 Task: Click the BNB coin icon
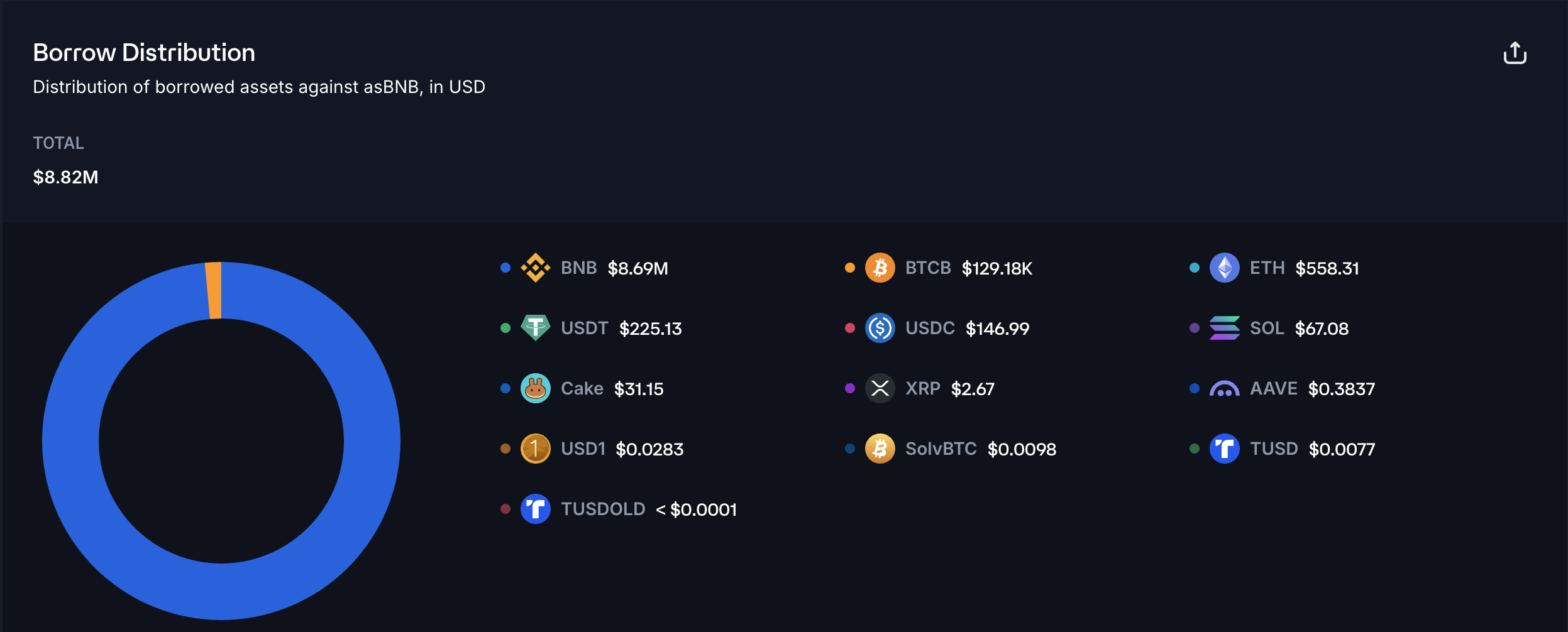point(536,268)
